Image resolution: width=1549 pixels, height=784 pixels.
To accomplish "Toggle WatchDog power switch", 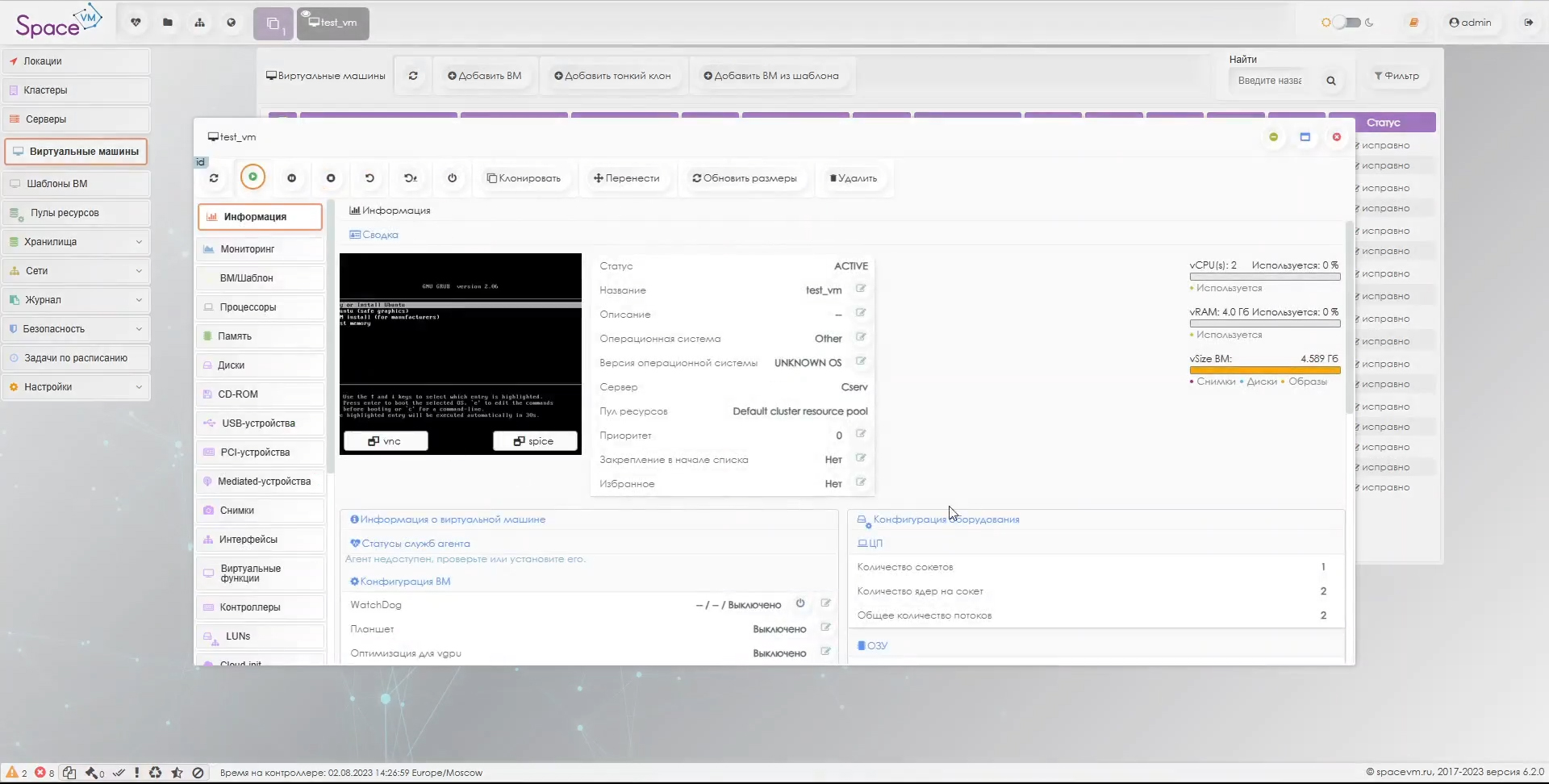I will [800, 603].
